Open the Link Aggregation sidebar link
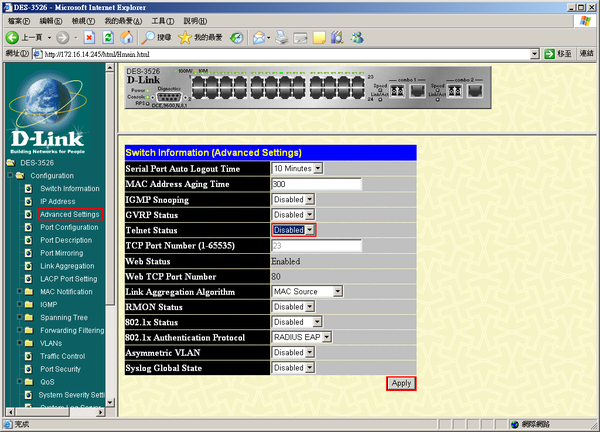 click(x=67, y=266)
